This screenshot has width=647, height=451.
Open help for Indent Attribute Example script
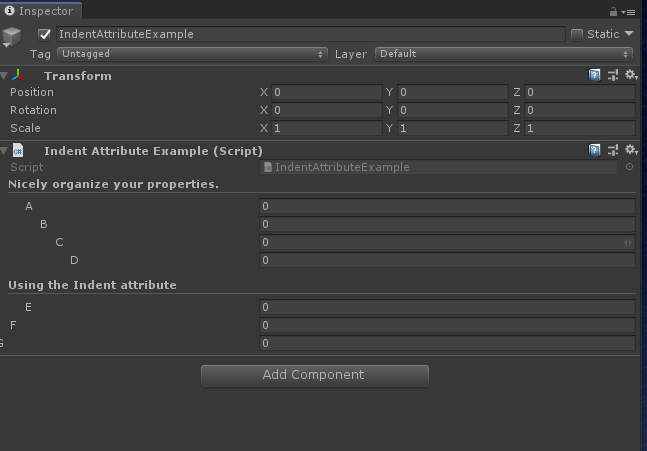595,150
